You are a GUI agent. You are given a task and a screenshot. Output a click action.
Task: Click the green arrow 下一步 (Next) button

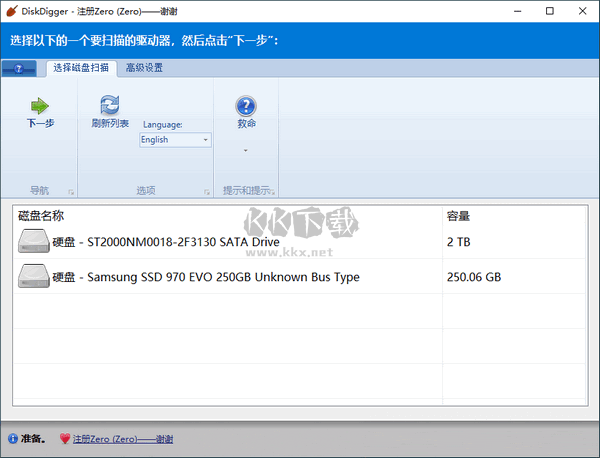40,112
